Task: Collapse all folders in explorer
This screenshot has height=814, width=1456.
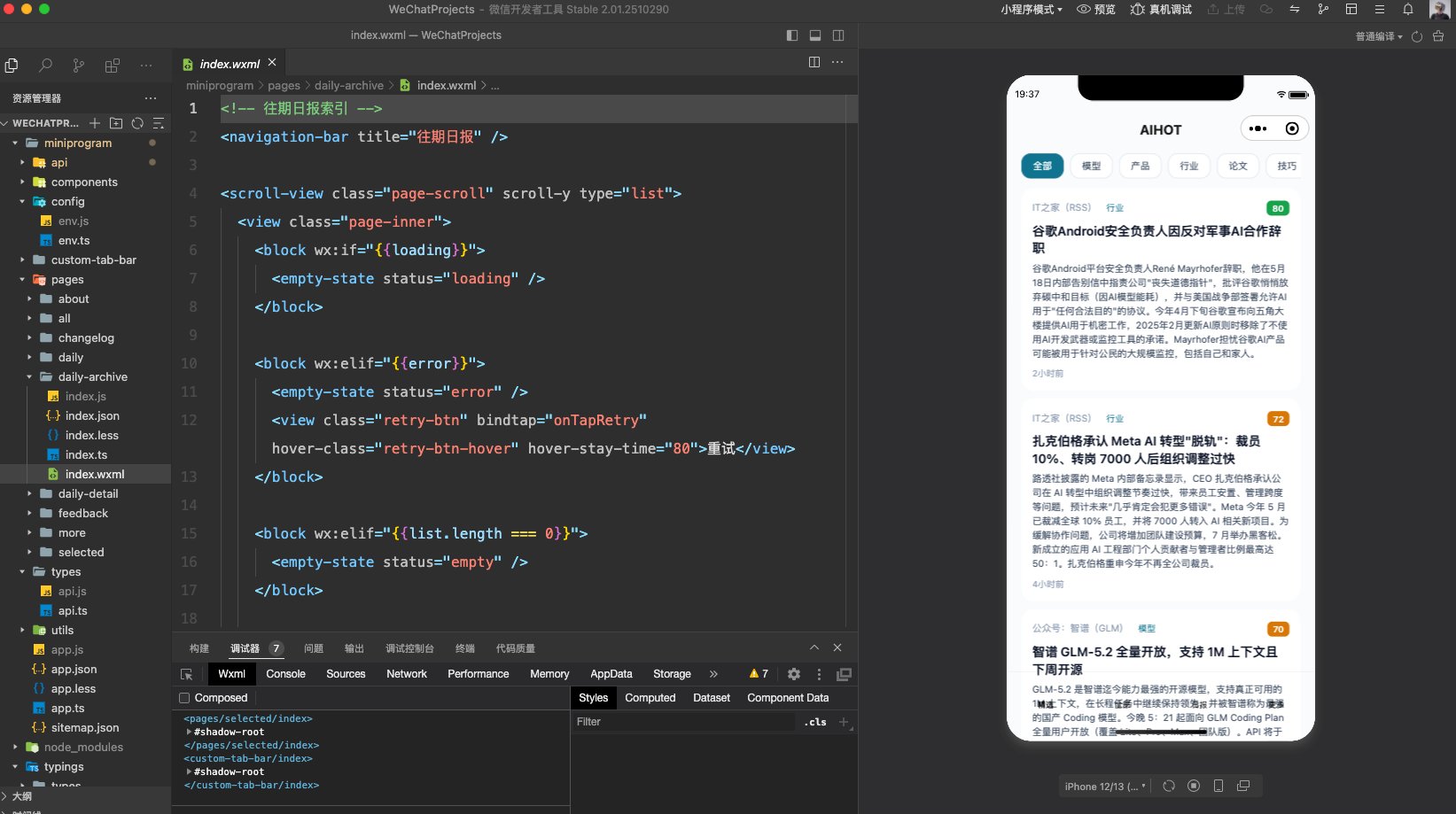Action: click(159, 123)
